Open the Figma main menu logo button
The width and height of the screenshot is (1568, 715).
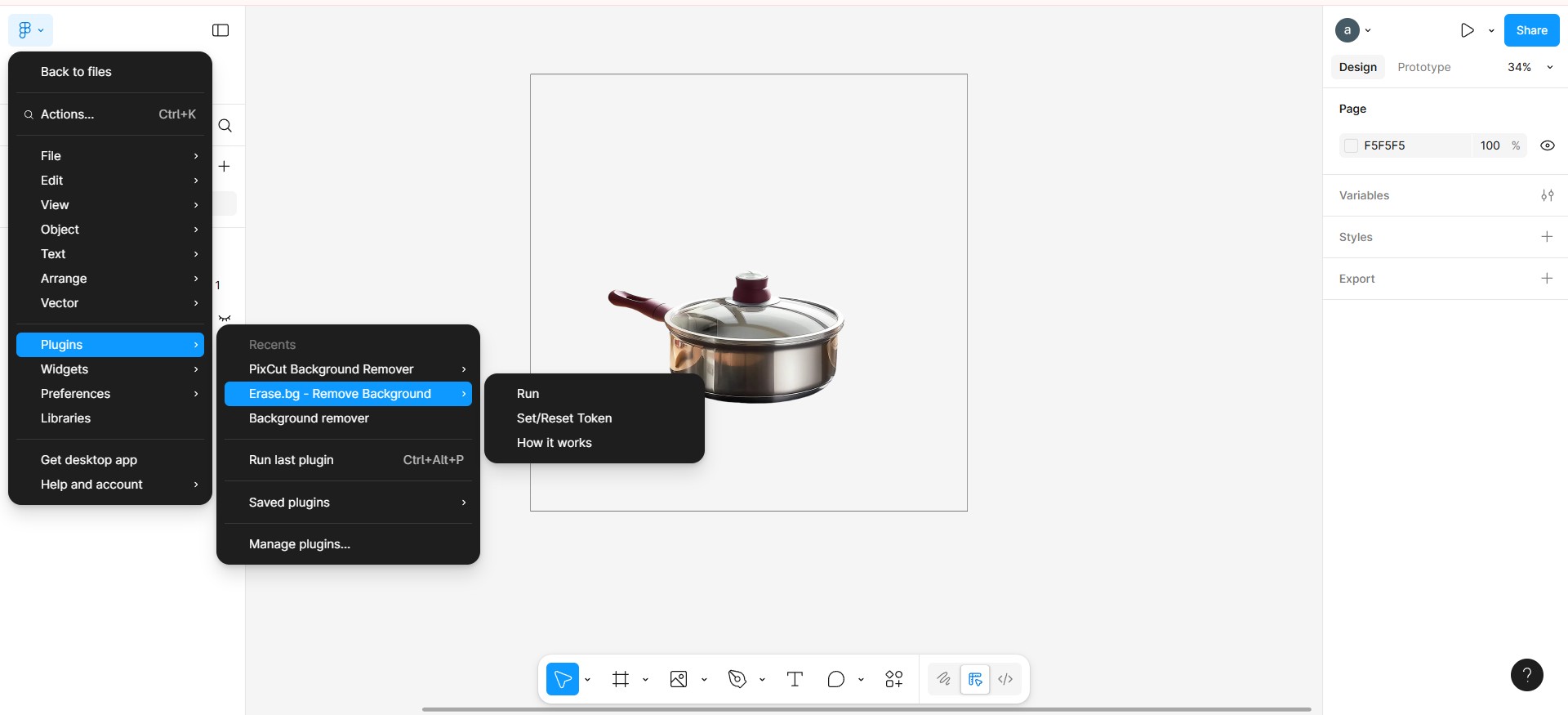coord(30,30)
